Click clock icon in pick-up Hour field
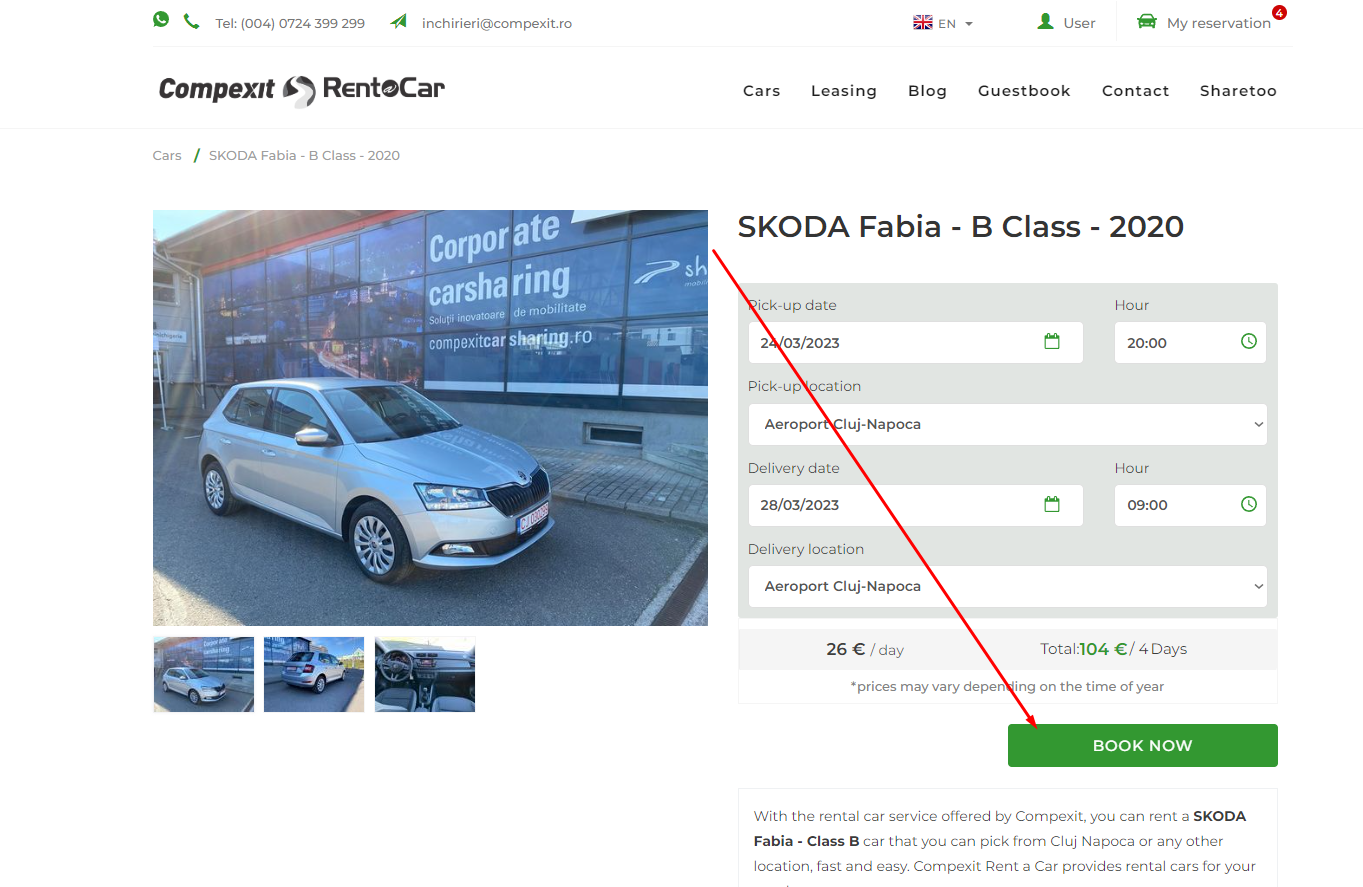The width and height of the screenshot is (1363, 887). point(1249,341)
